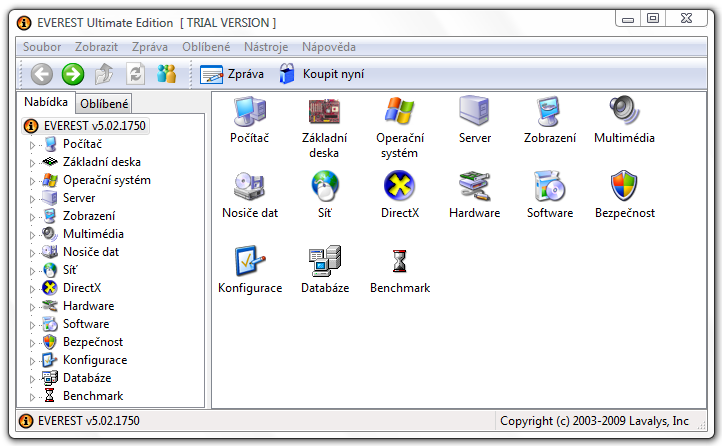Select Bezpečnost in the sidebar tree
The width and height of the screenshot is (722, 446).
[93, 342]
